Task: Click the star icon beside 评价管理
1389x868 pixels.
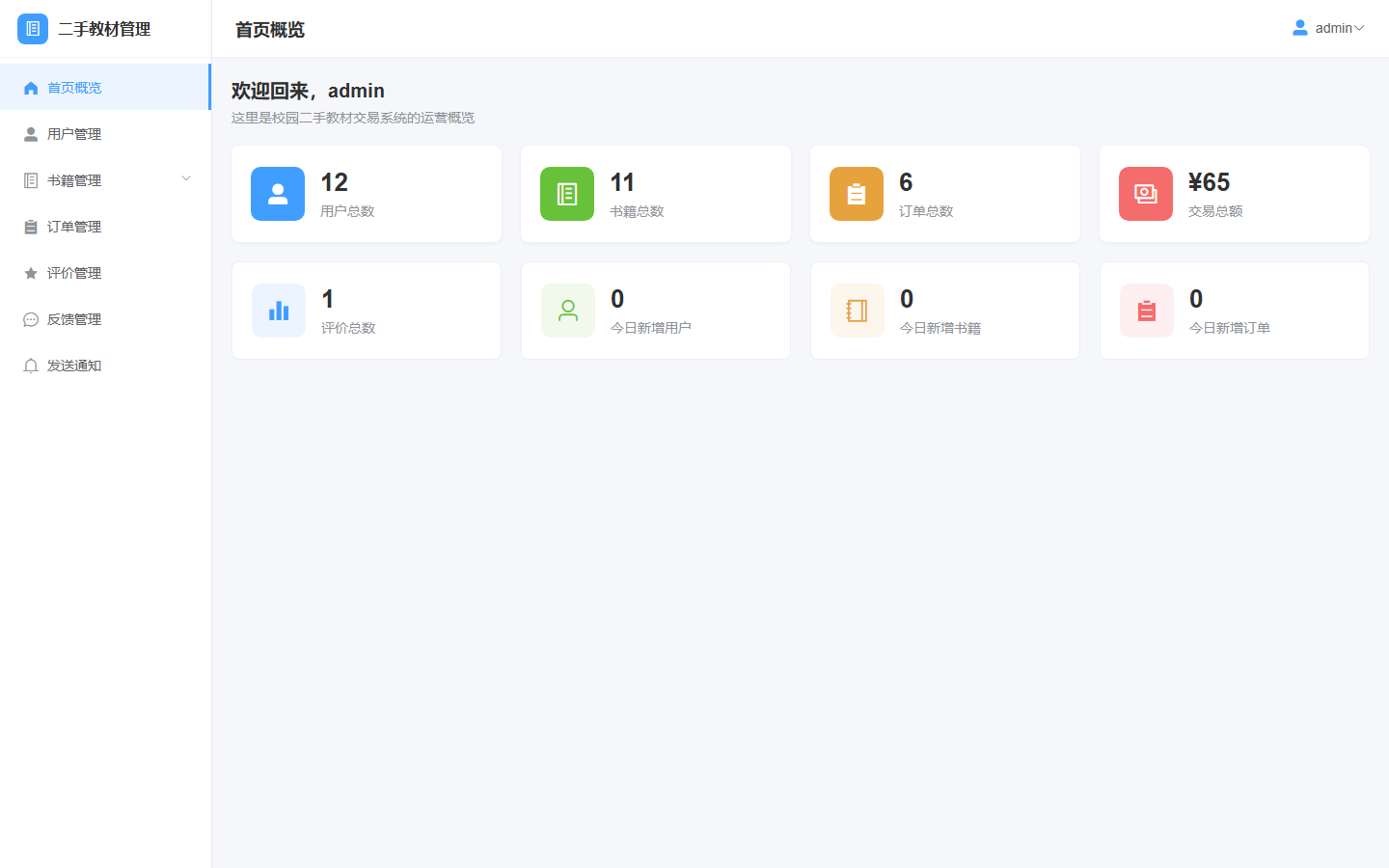Action: (31, 273)
